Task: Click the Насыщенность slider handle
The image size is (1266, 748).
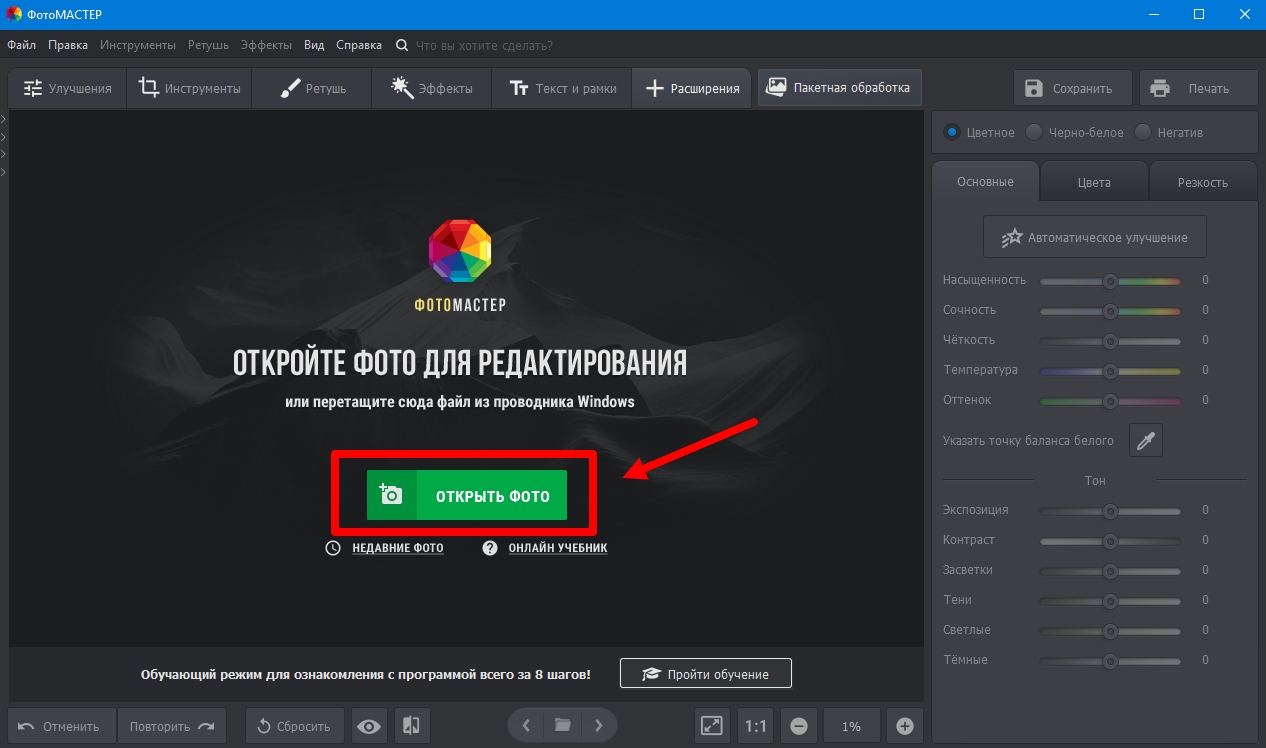Action: (1109, 281)
